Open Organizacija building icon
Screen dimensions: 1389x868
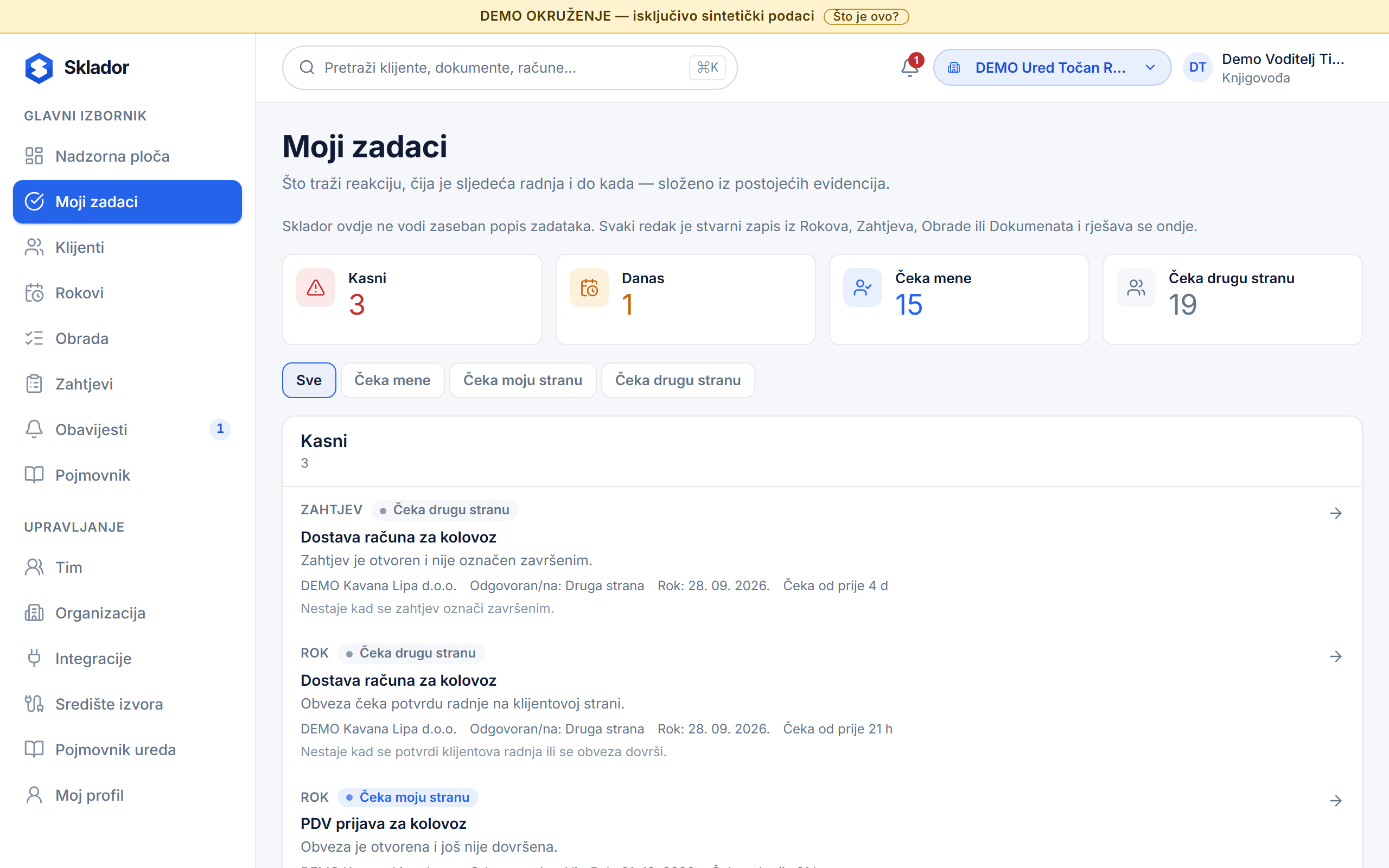click(34, 612)
